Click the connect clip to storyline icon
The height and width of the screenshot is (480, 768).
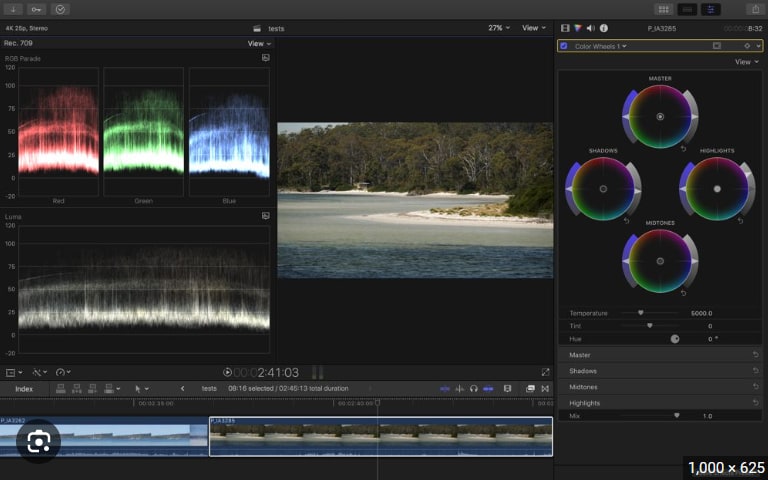61,388
